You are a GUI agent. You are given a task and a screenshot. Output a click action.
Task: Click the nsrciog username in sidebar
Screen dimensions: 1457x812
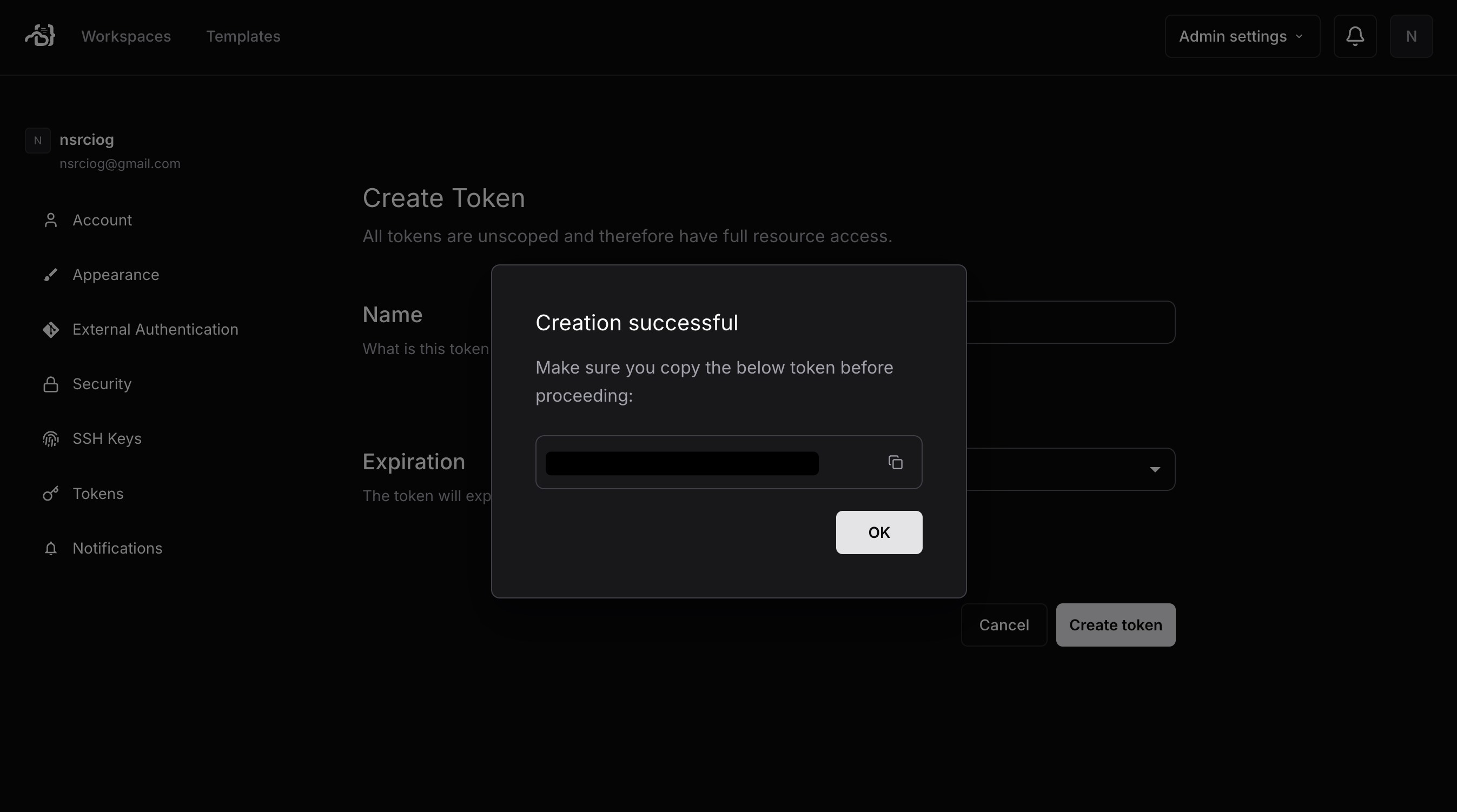click(87, 139)
